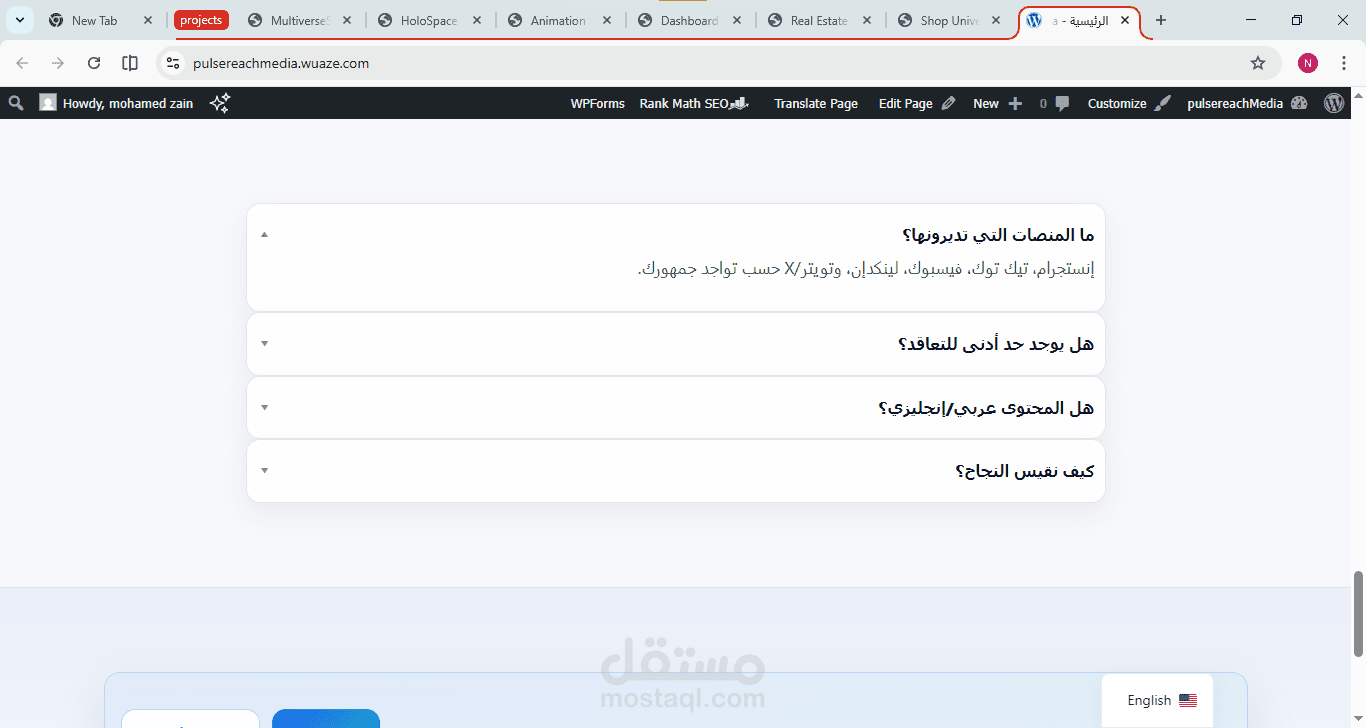Image resolution: width=1366 pixels, height=728 pixels.
Task: Close the New Tab tab
Action: 148,20
